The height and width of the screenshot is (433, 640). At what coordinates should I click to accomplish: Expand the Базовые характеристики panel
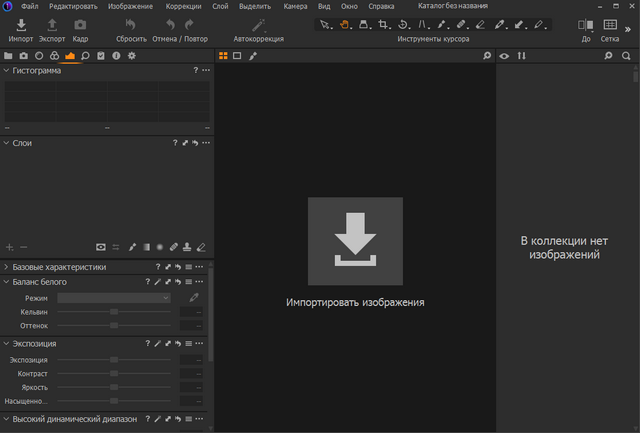pyautogui.click(x=6, y=267)
